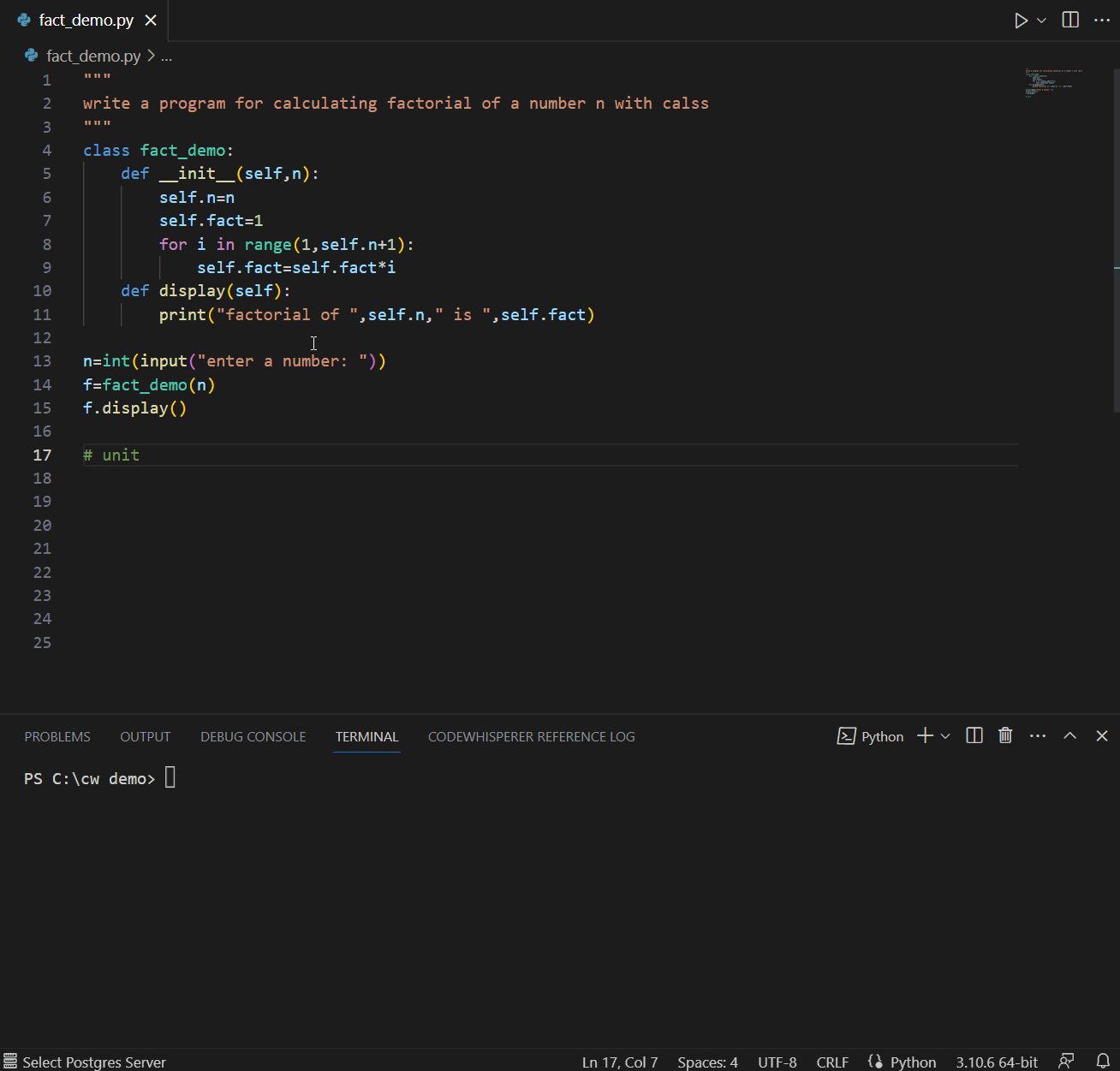Split the editor into two columns
Viewport: 1120px width, 1071px height.
[1069, 20]
